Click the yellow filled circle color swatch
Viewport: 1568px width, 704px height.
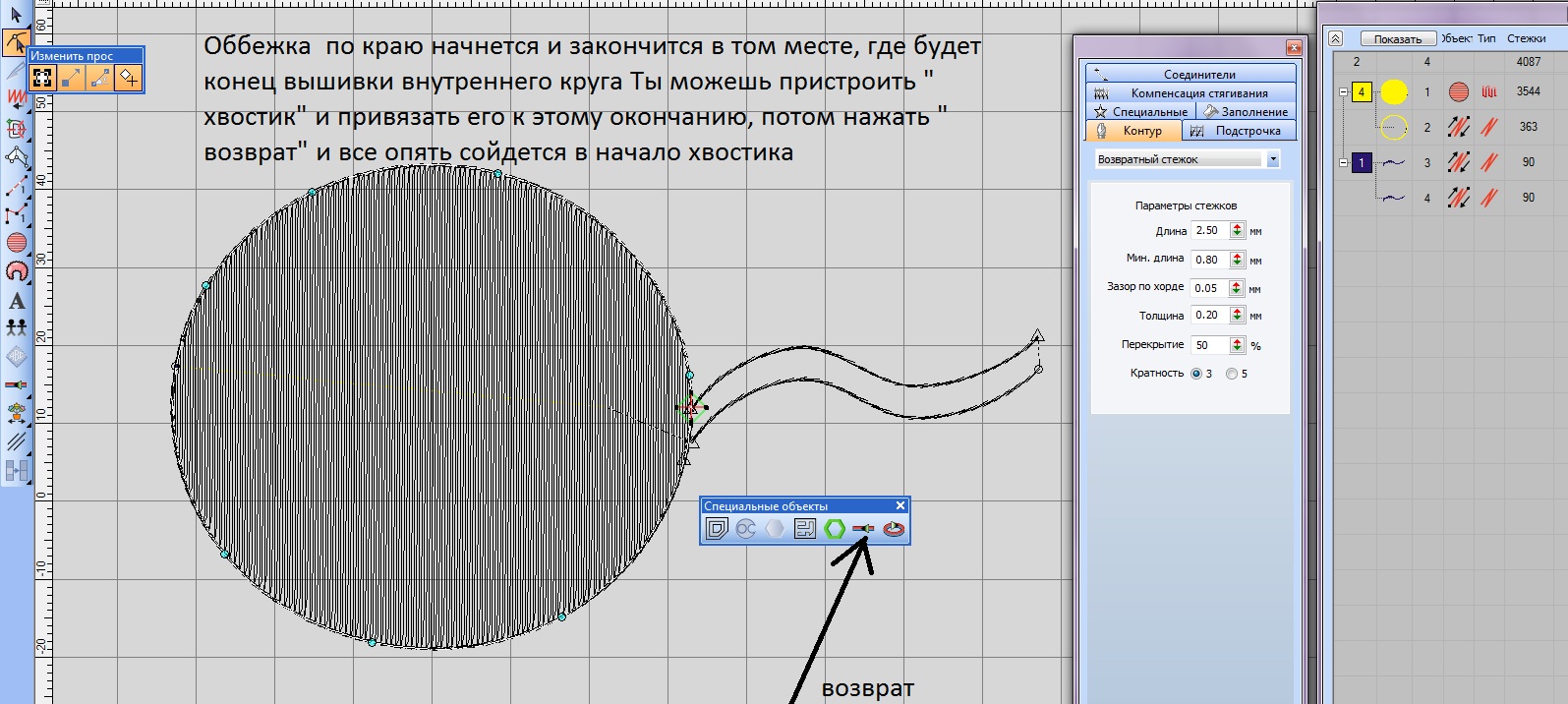coord(1394,92)
